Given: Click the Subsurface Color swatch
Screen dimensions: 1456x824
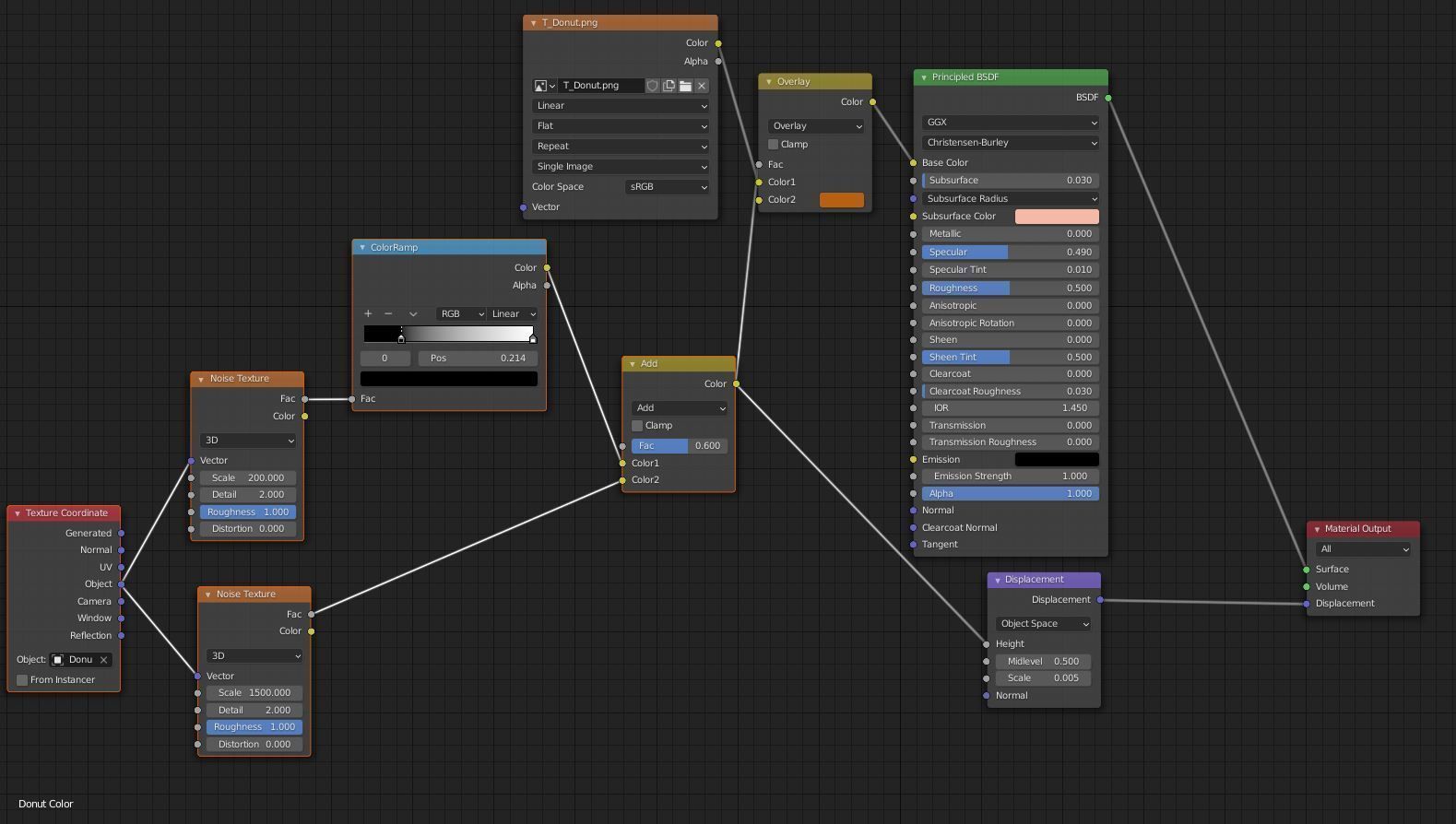Looking at the screenshot, I should (1057, 217).
